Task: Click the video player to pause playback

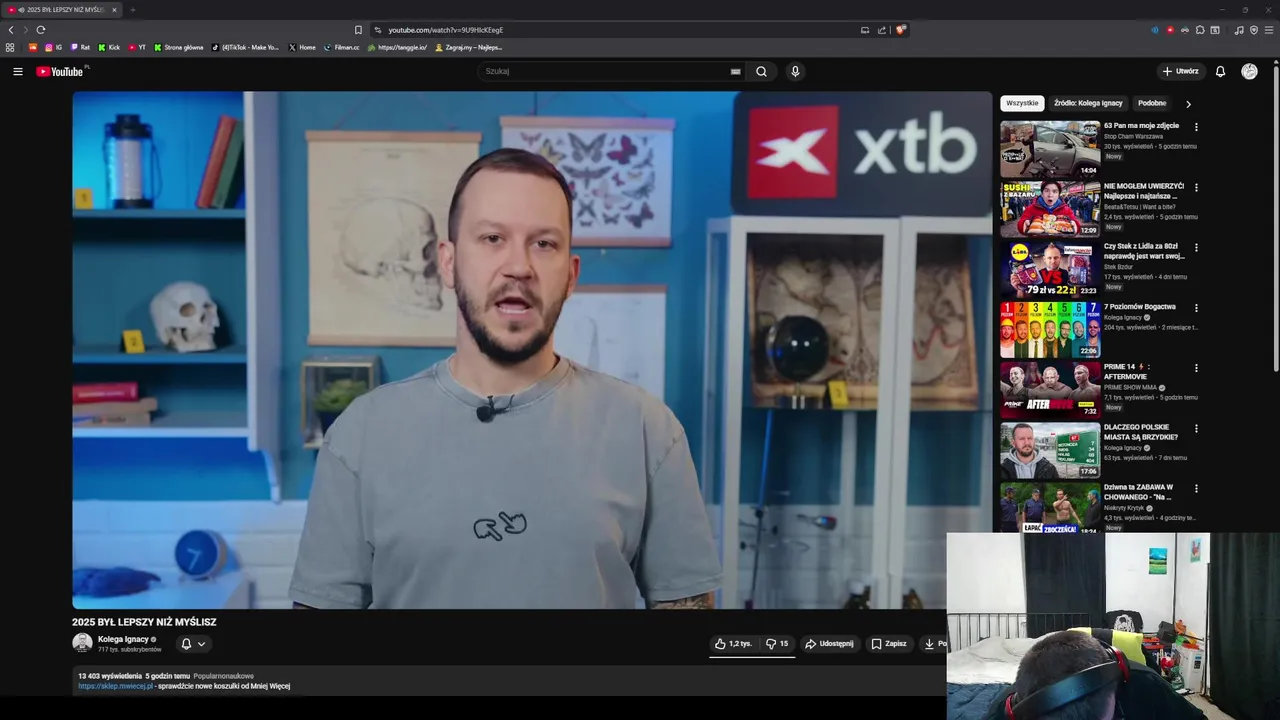Action: tap(532, 350)
